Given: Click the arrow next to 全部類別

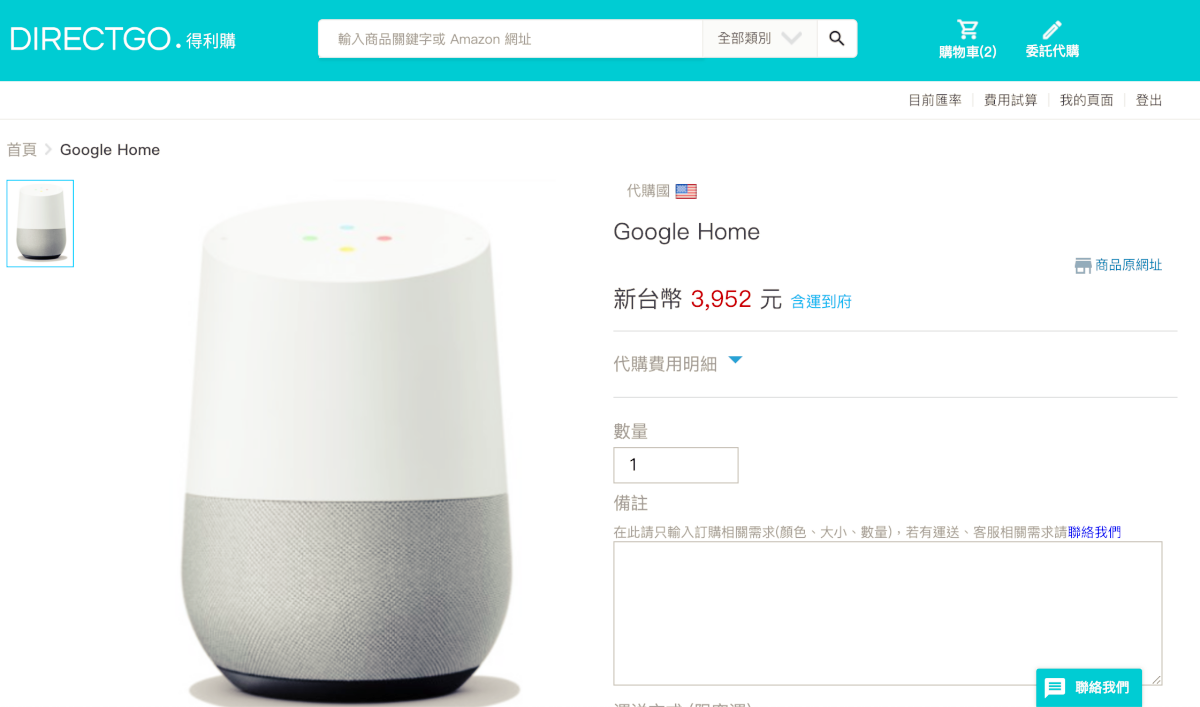Looking at the screenshot, I should tap(791, 39).
